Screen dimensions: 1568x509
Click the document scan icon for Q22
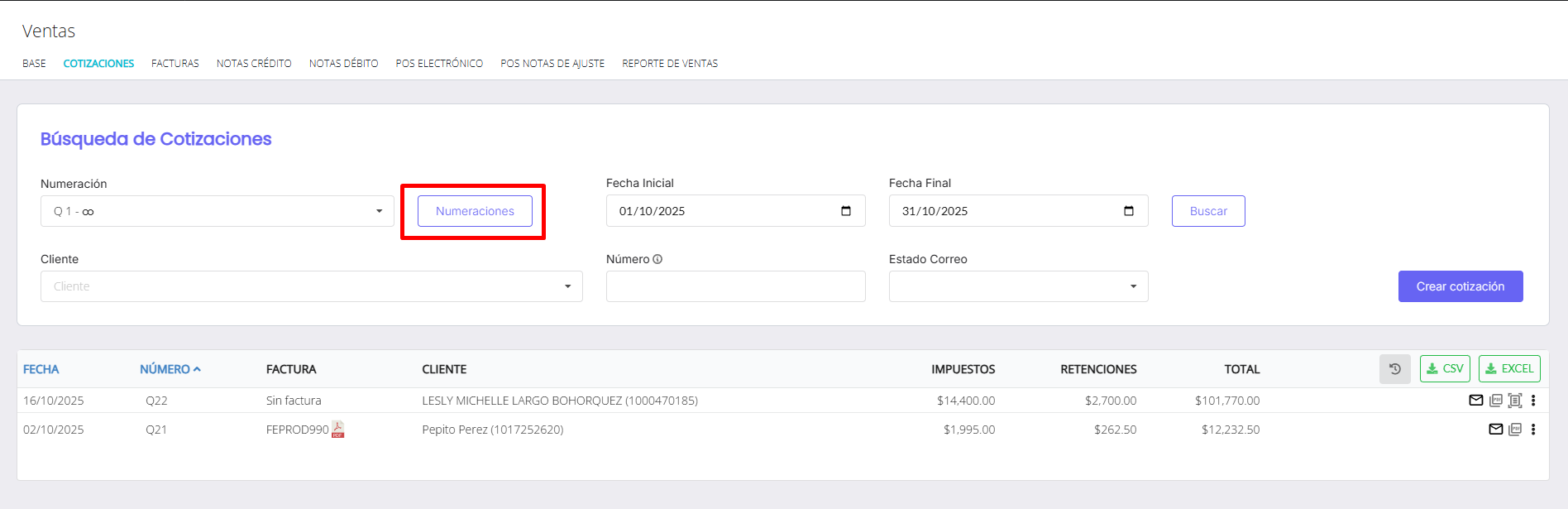[1515, 401]
